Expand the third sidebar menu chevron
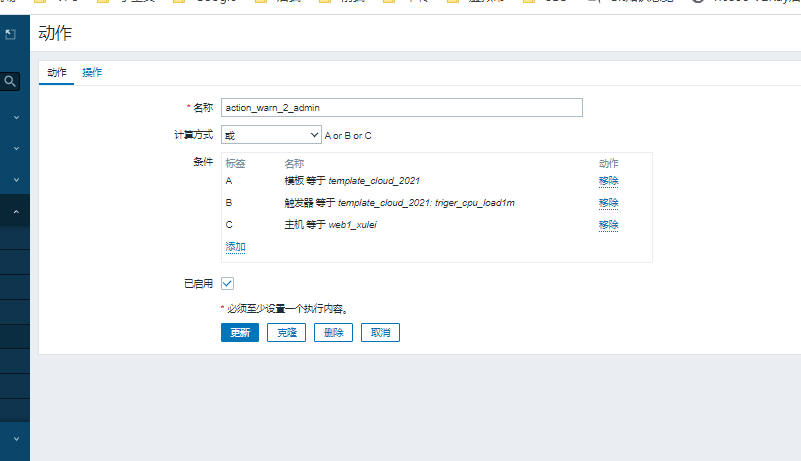This screenshot has height=461, width=801. (16, 180)
